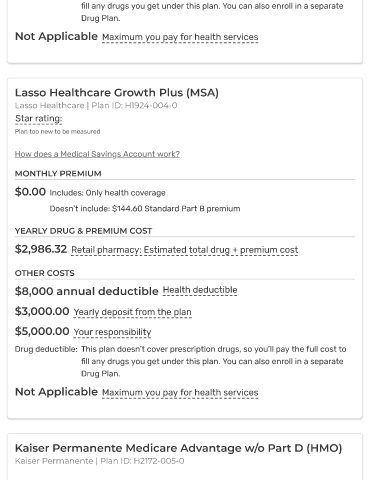This screenshot has height=480, width=370.
Task: Click 'Plan too new to be measured' text
Action: pos(57,132)
